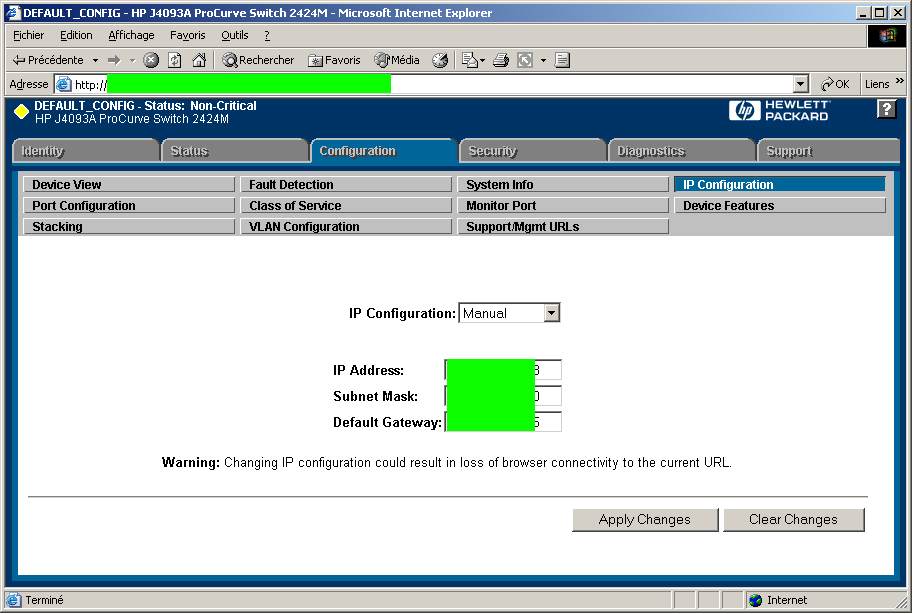913x614 pixels.
Task: Open Class of Service
Action: point(346,206)
